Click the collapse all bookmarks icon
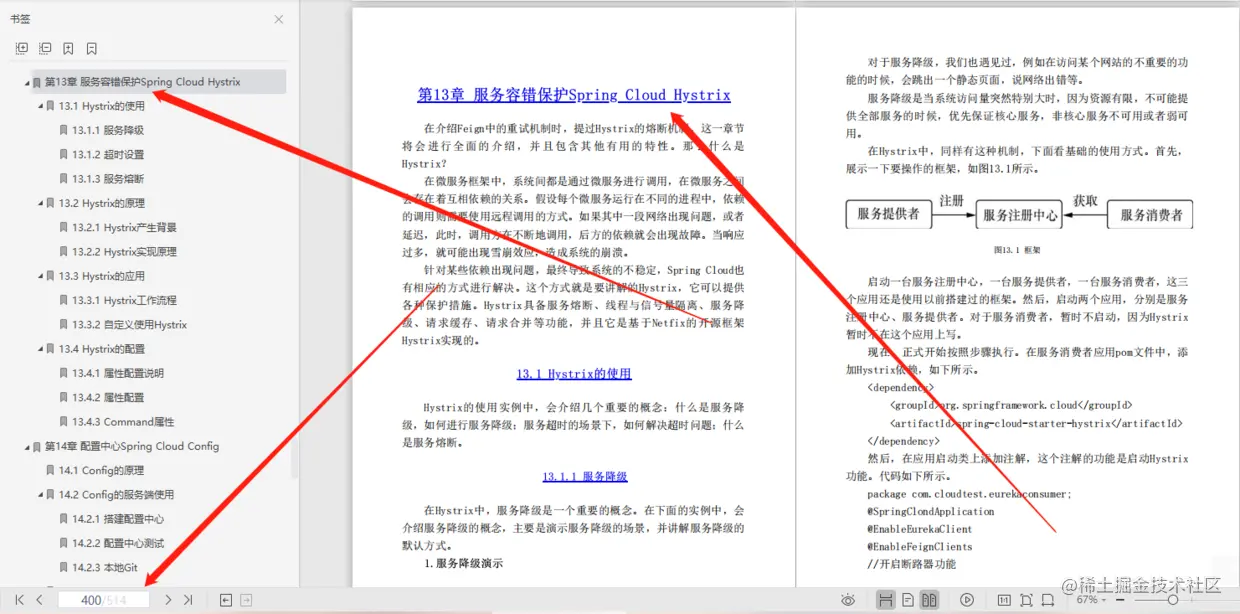The width and height of the screenshot is (1240, 614). tap(45, 48)
